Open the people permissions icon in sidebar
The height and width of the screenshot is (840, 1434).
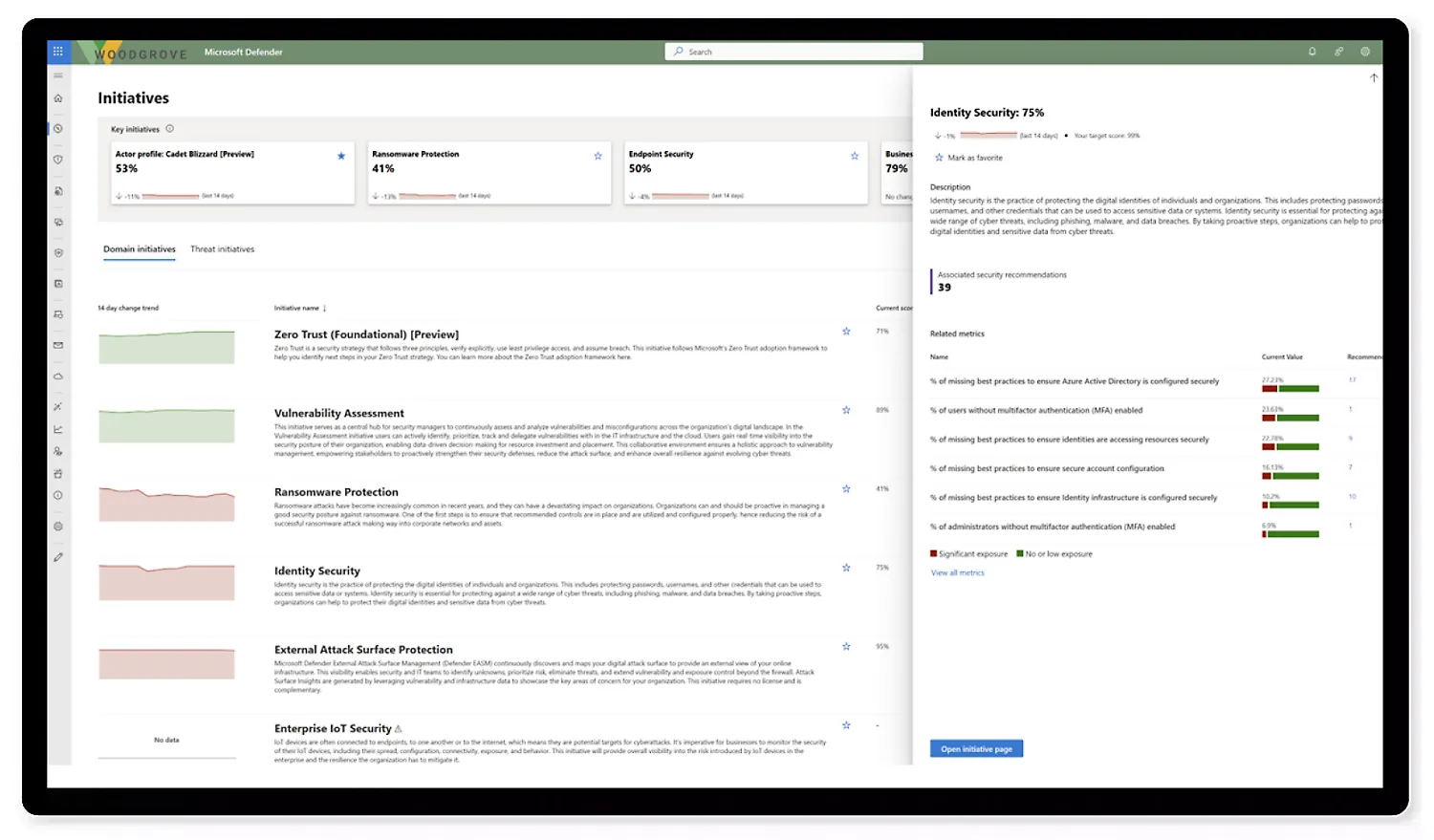click(x=58, y=452)
